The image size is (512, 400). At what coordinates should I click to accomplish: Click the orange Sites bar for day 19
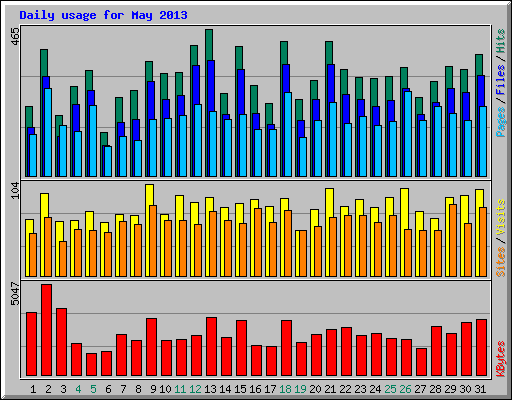pos(303,253)
